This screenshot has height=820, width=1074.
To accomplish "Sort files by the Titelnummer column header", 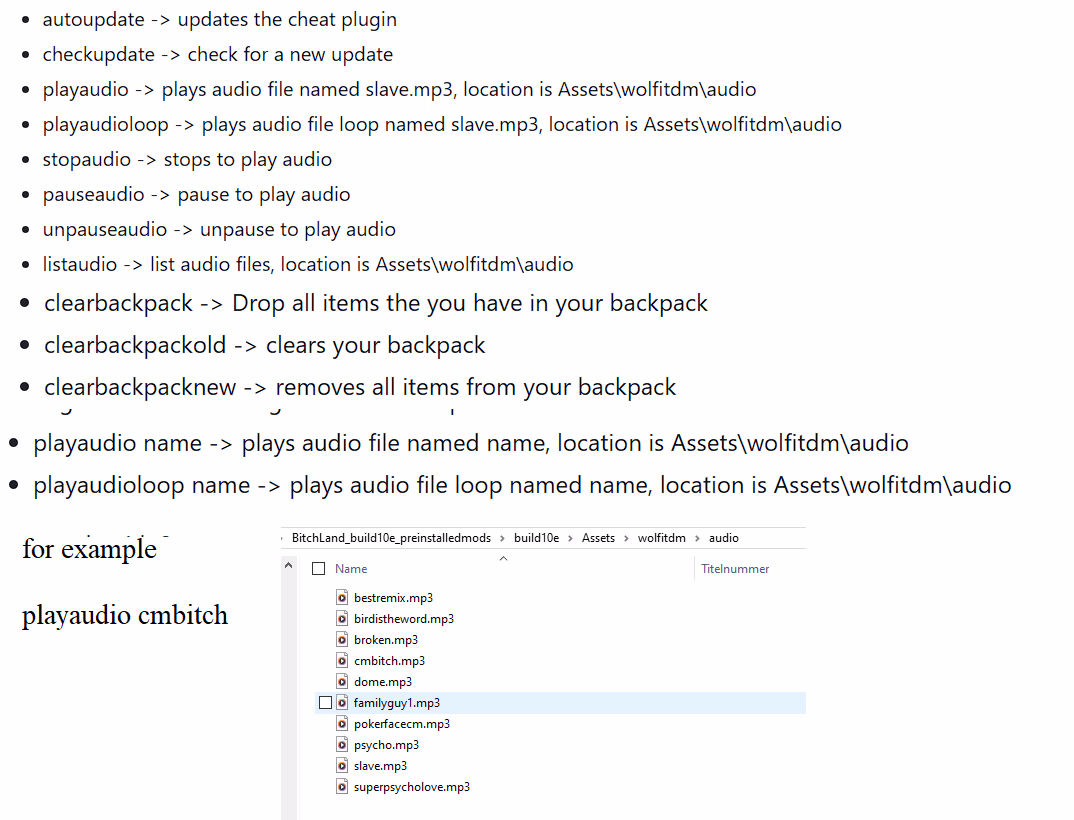I will (735, 569).
